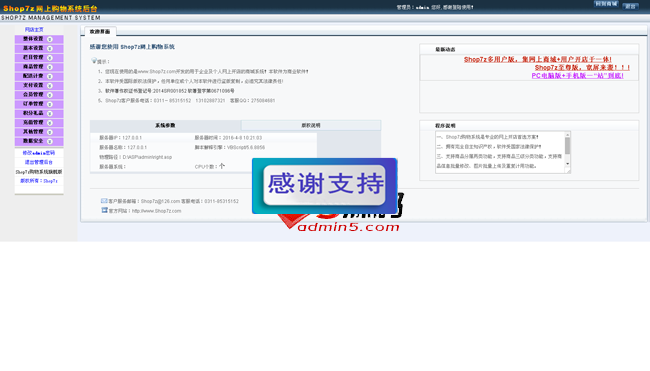650x371 pixels.
Task: Click the envelope icon beside 客户服务邮箱
Action: click(x=104, y=201)
